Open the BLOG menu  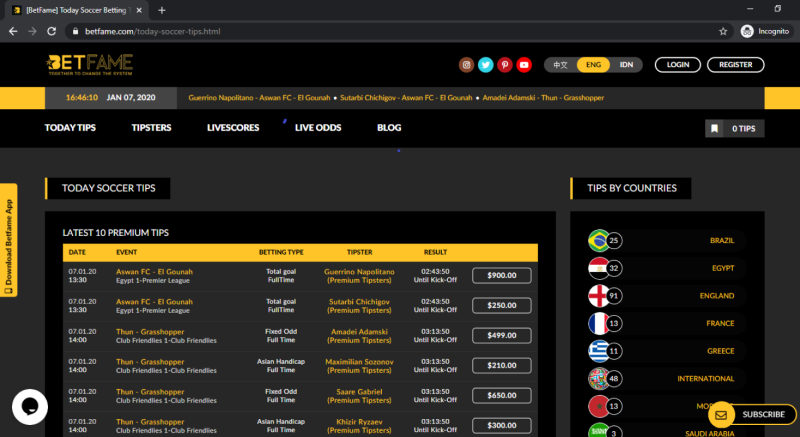tap(389, 127)
